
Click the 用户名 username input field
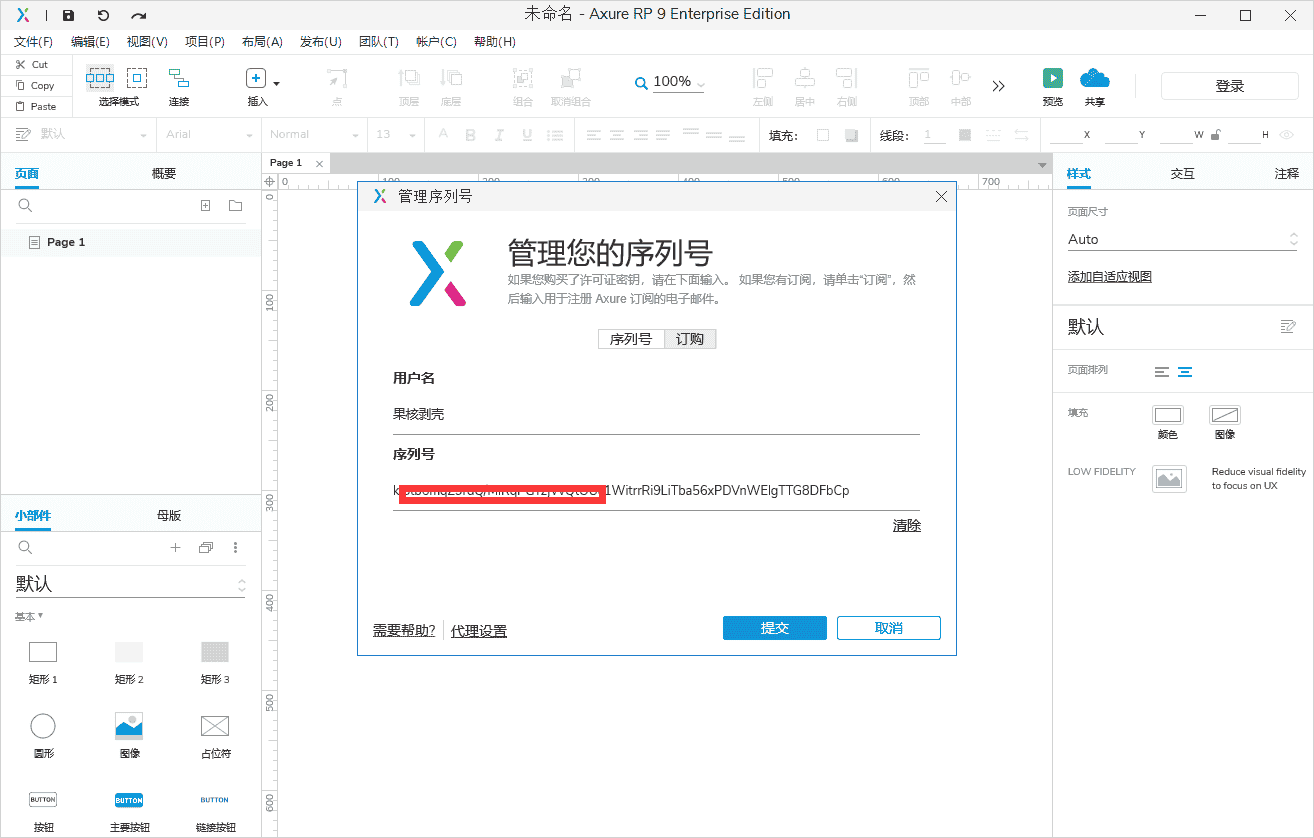[x=655, y=414]
